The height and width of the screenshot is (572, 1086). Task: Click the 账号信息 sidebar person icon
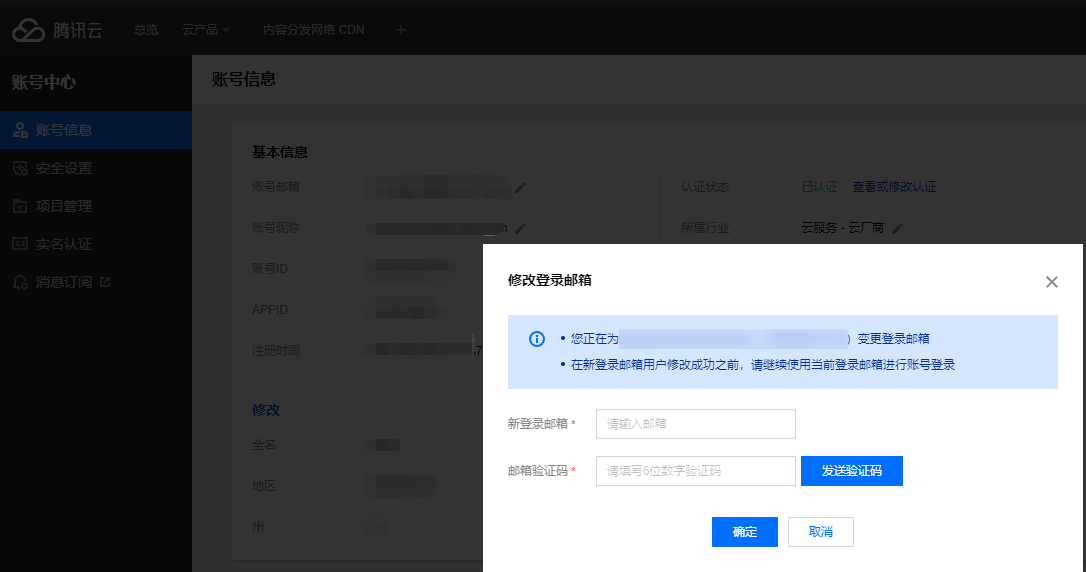click(20, 129)
